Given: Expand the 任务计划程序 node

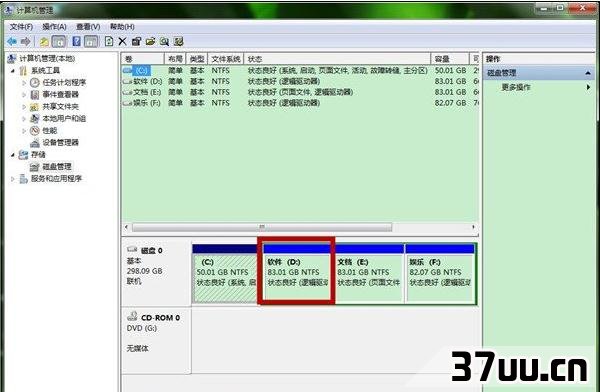Looking at the screenshot, I should [x=24, y=82].
